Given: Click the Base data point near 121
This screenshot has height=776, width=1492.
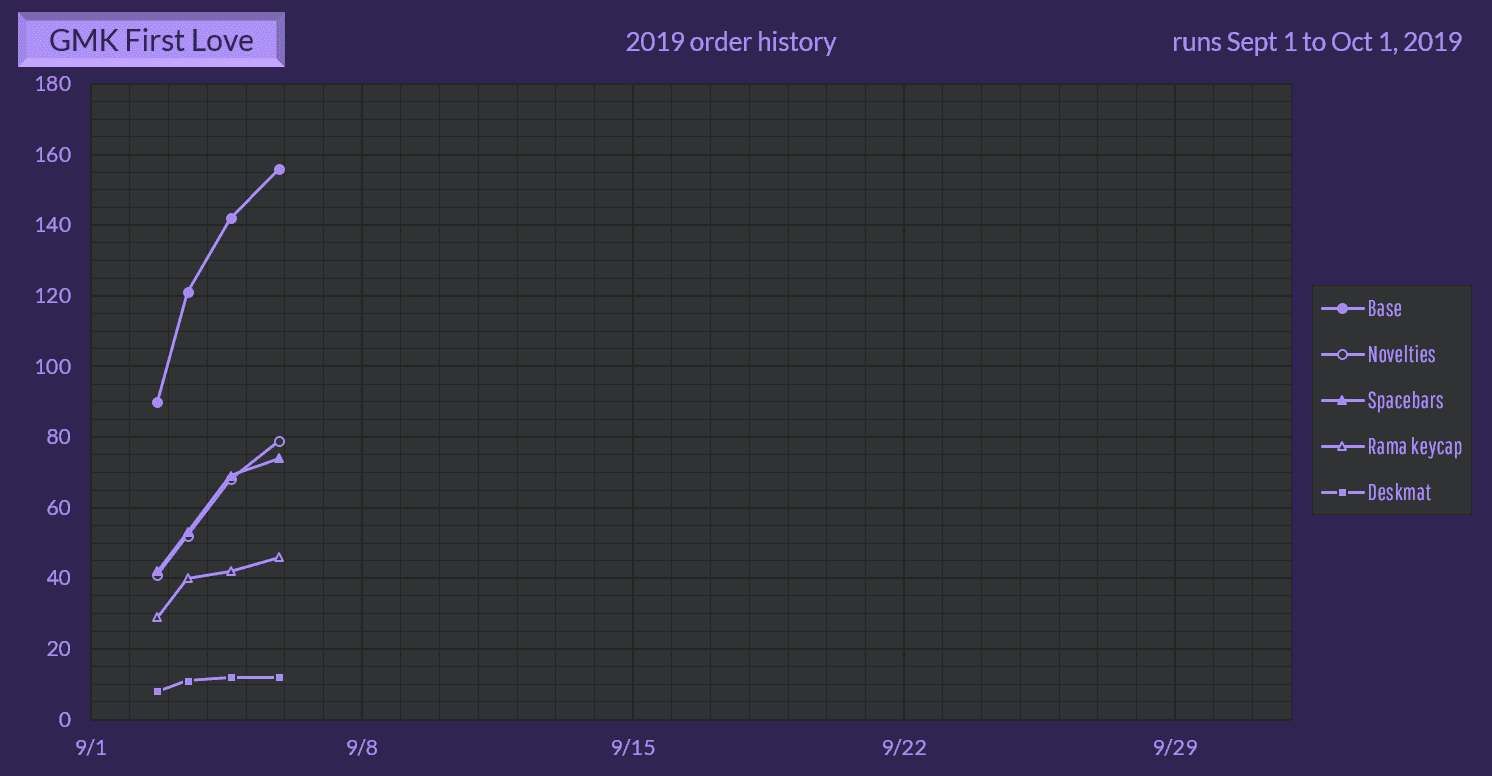Looking at the screenshot, I should point(188,292).
